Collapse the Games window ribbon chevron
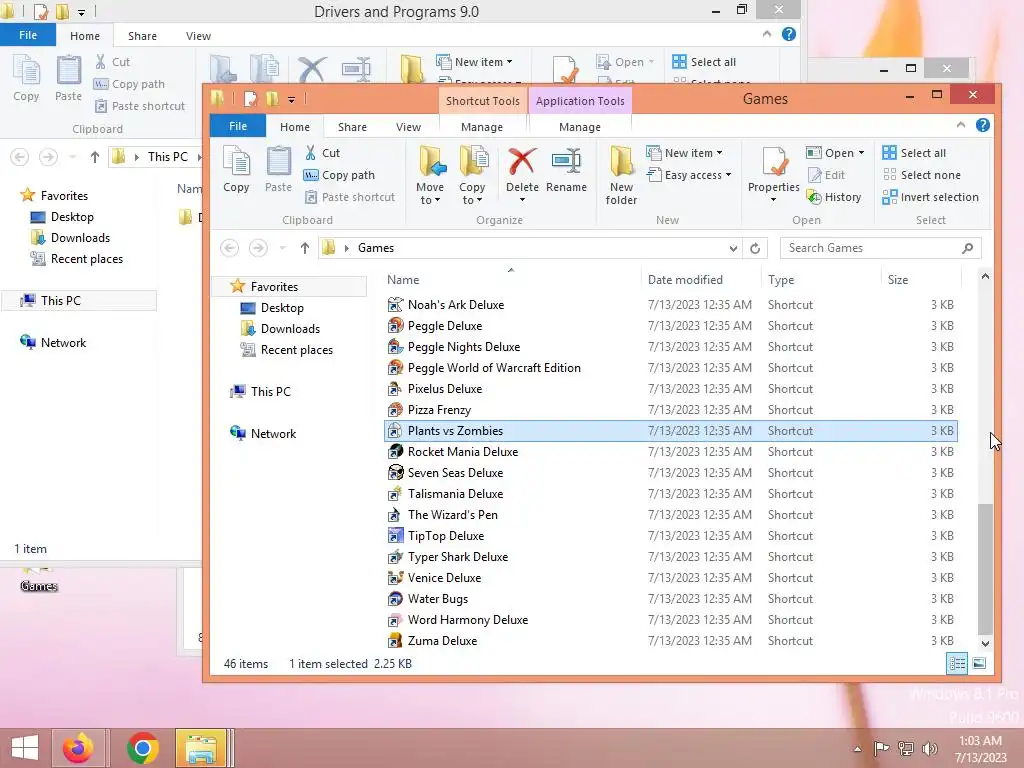1024x768 pixels. point(961,125)
